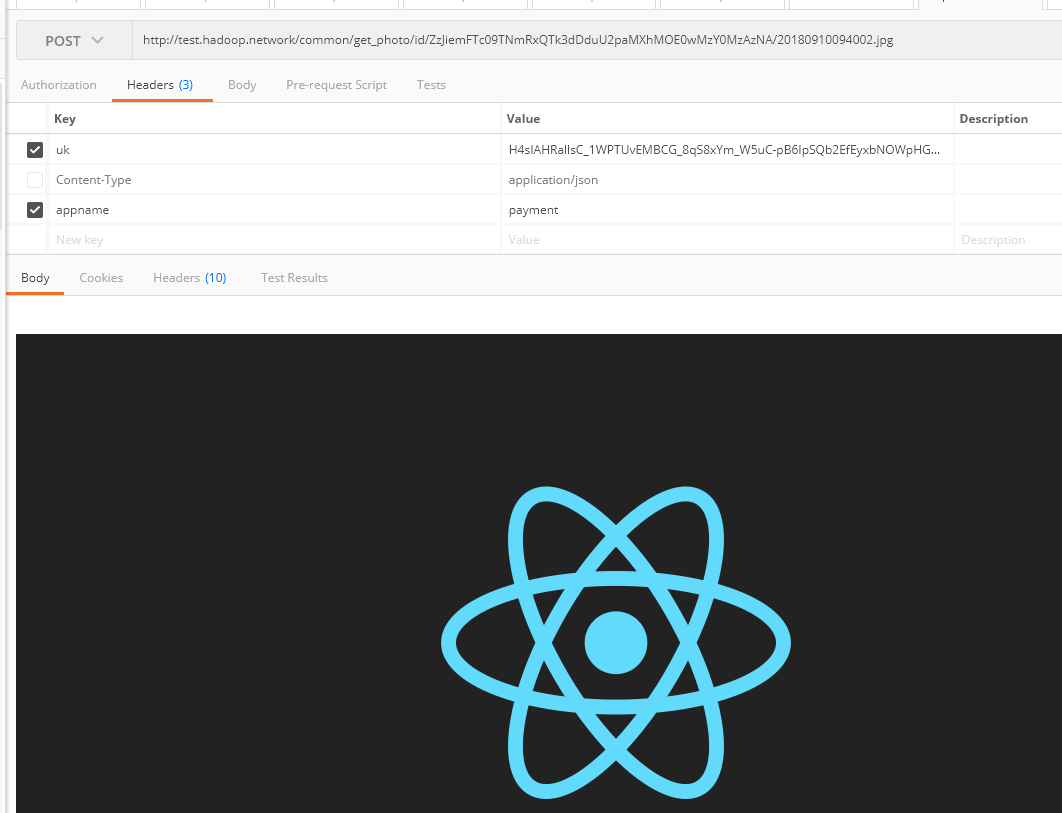The width and height of the screenshot is (1062, 813).
Task: Click the payment value cell
Action: 727,210
